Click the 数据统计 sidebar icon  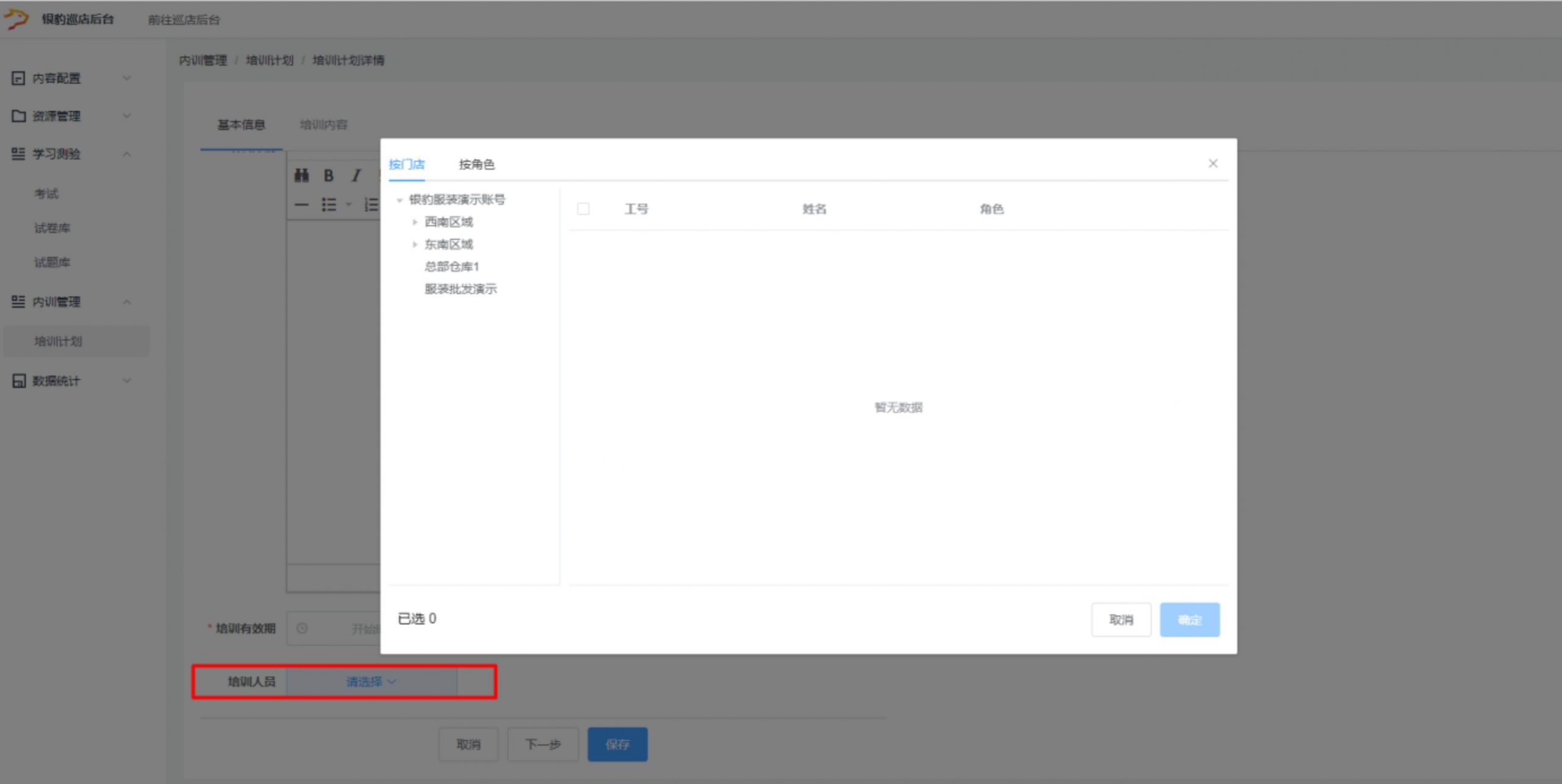point(19,381)
